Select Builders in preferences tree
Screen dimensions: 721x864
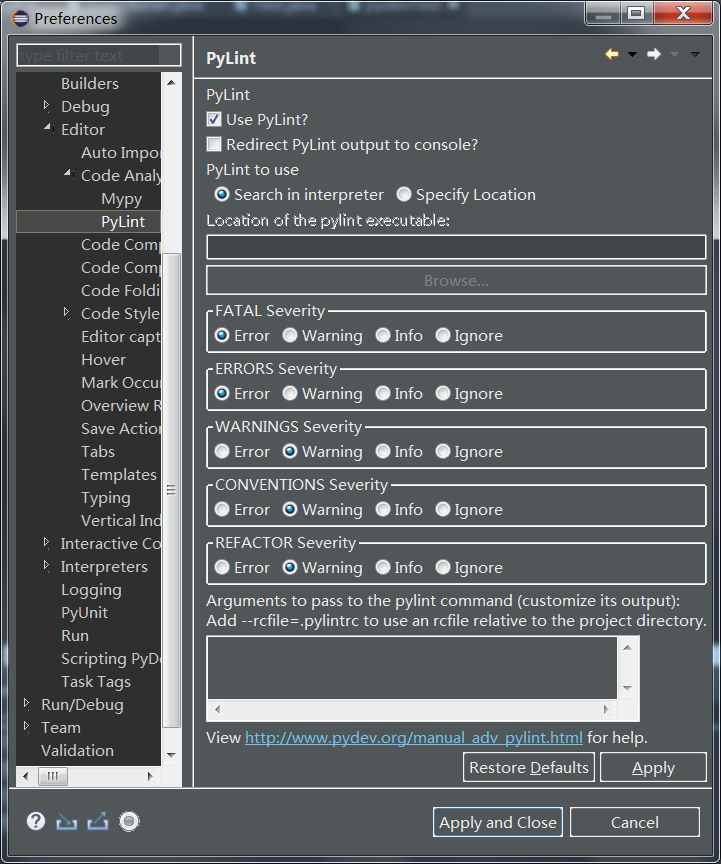90,84
